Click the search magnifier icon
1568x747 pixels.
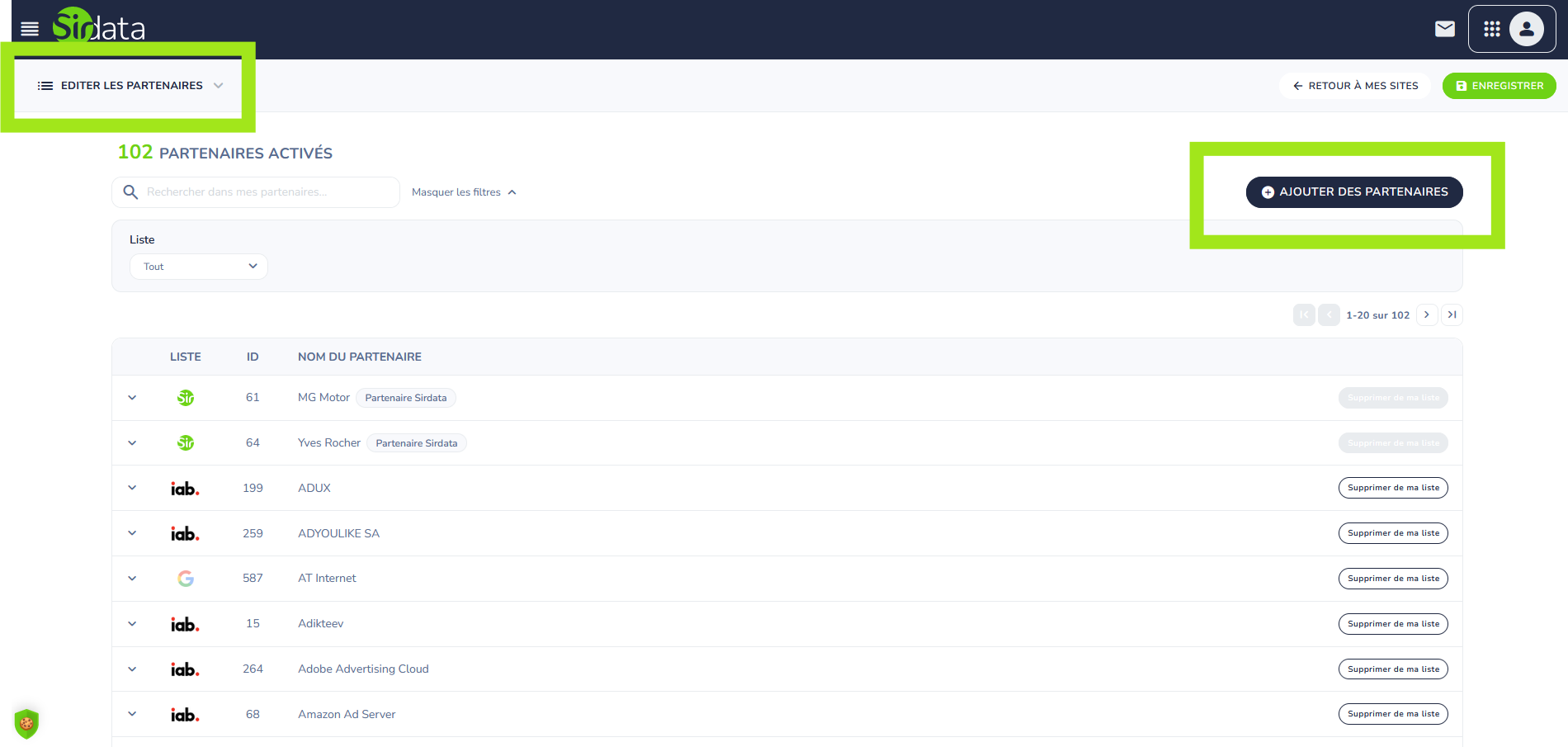tap(130, 192)
